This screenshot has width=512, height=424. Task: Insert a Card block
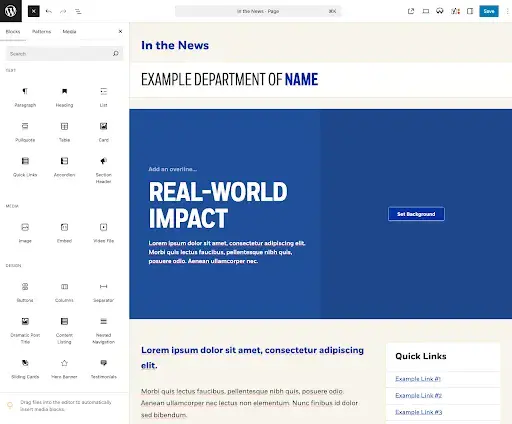pos(104,132)
